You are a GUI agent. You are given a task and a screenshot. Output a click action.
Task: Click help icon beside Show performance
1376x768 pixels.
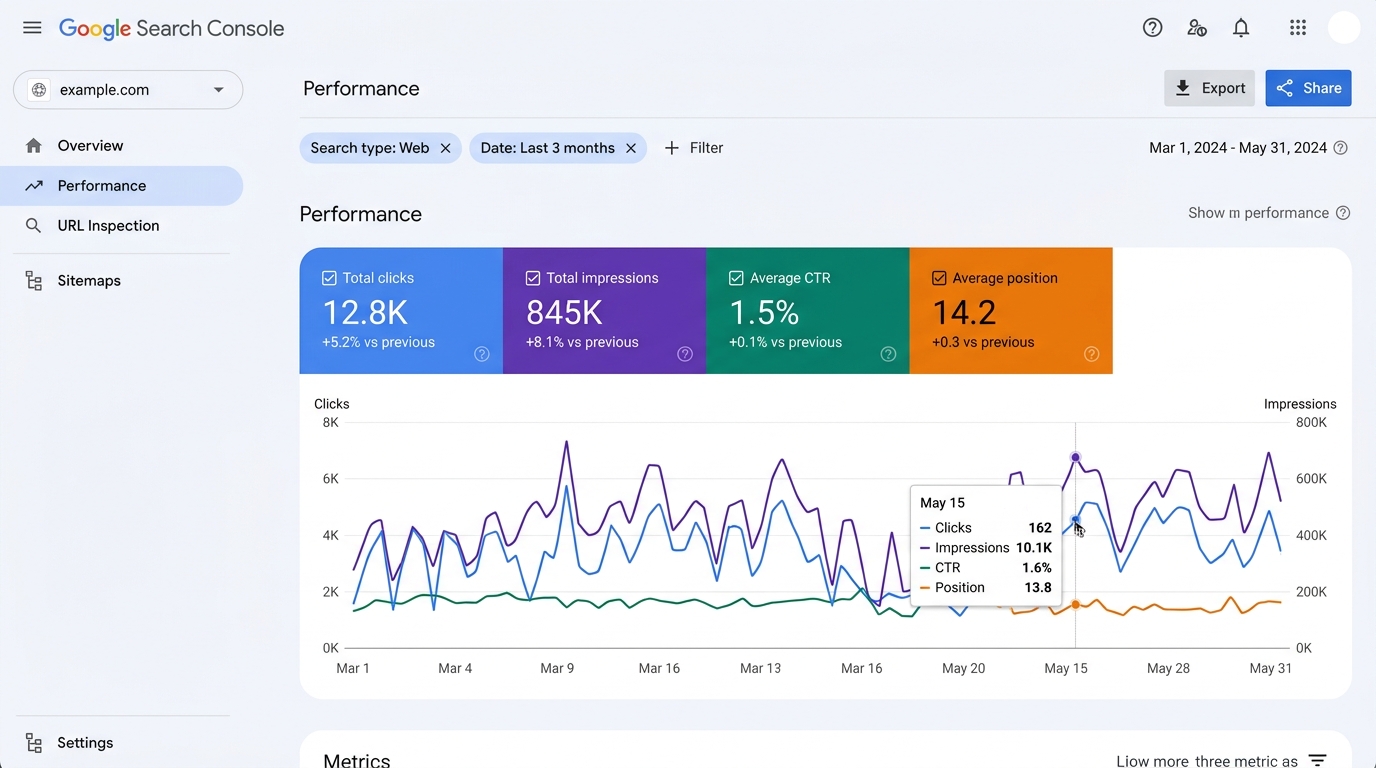tap(1343, 213)
